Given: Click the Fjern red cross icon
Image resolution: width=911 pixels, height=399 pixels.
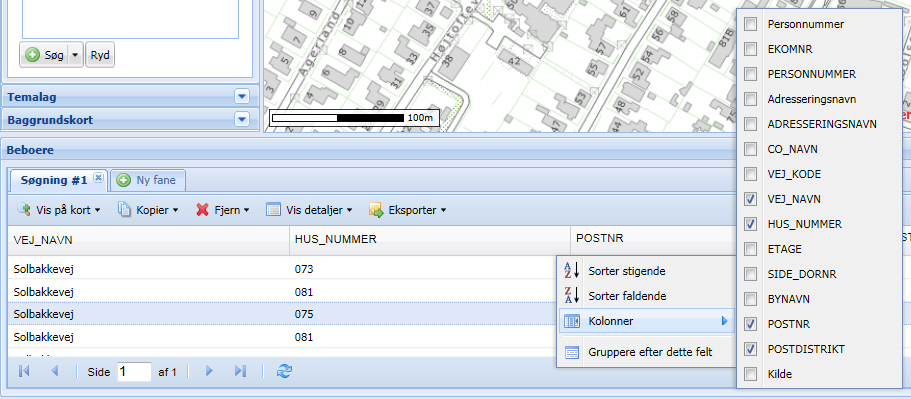Looking at the screenshot, I should point(202,210).
